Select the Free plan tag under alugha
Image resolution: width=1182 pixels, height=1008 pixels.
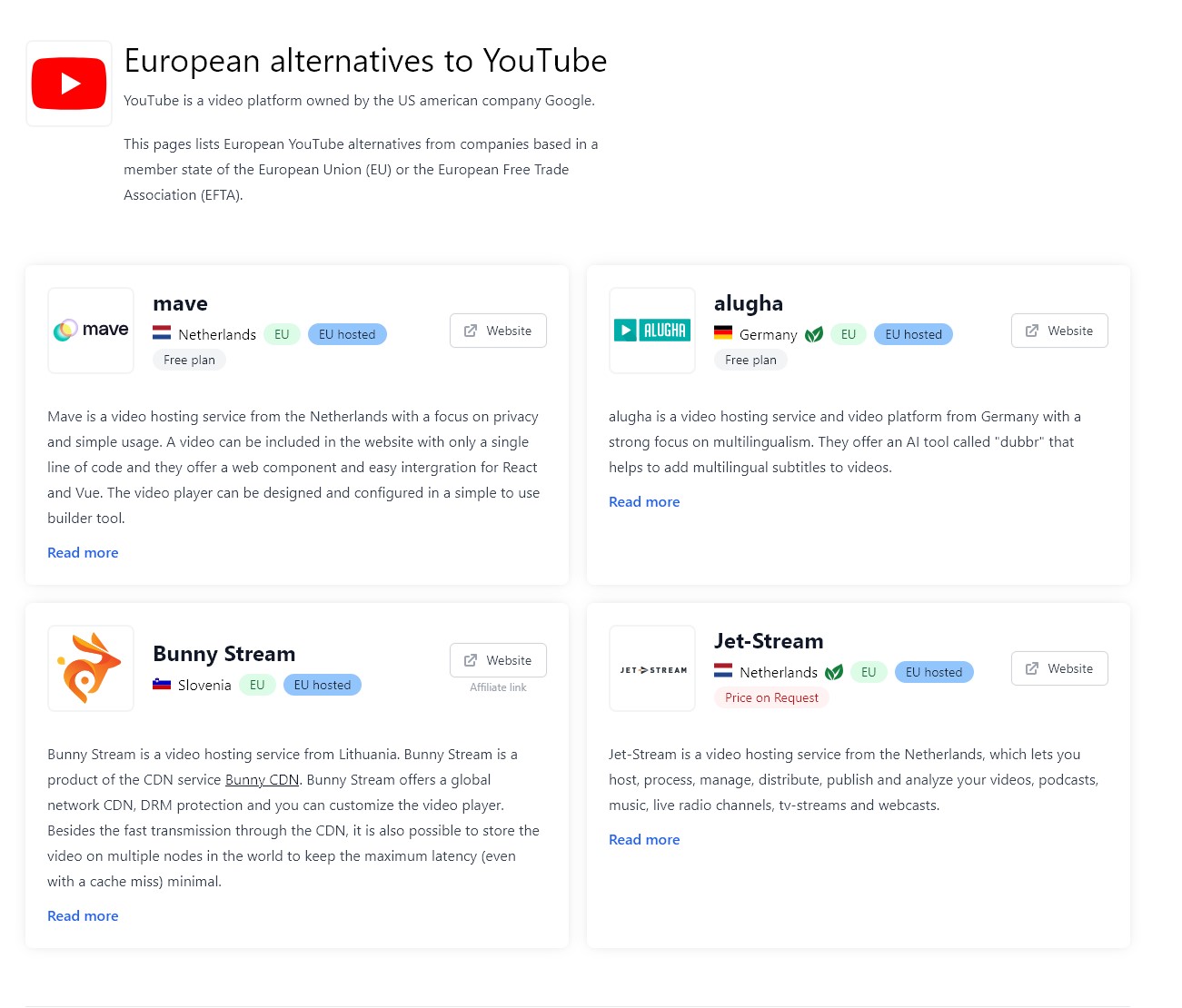coord(750,360)
